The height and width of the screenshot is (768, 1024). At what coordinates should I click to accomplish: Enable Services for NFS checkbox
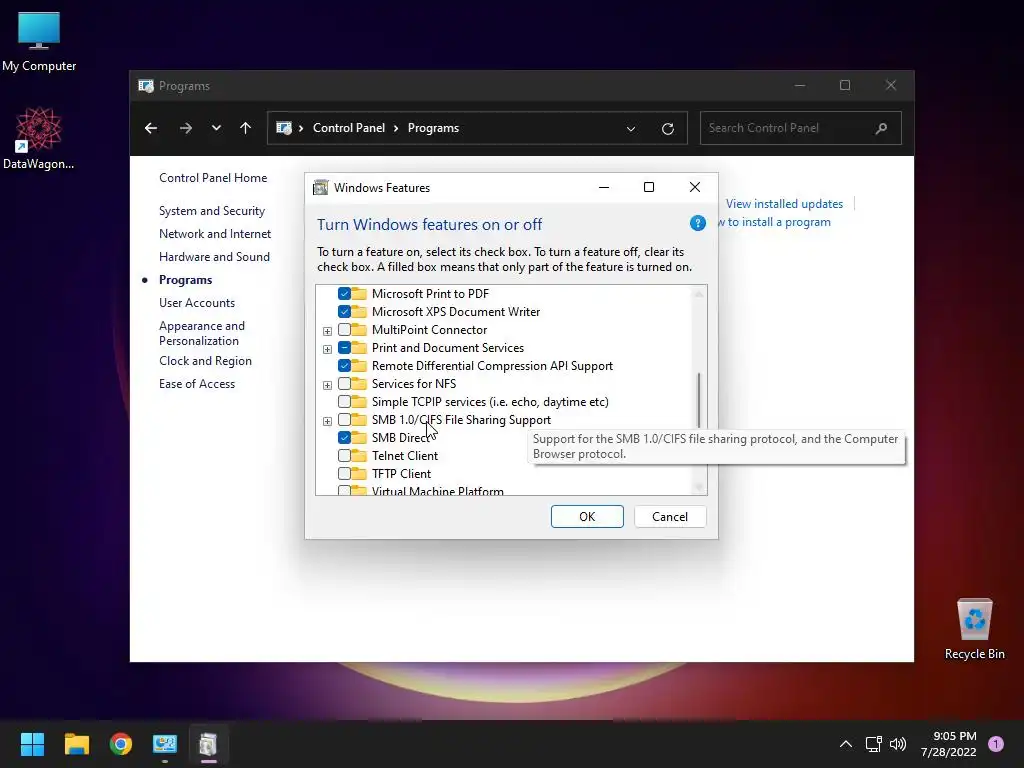pyautogui.click(x=344, y=383)
